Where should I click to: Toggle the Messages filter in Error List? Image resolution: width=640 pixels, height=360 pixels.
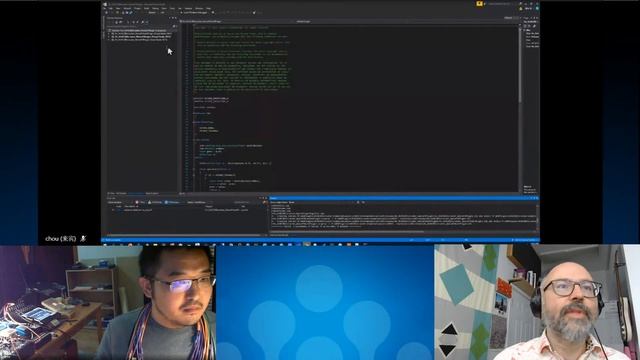tap(173, 202)
